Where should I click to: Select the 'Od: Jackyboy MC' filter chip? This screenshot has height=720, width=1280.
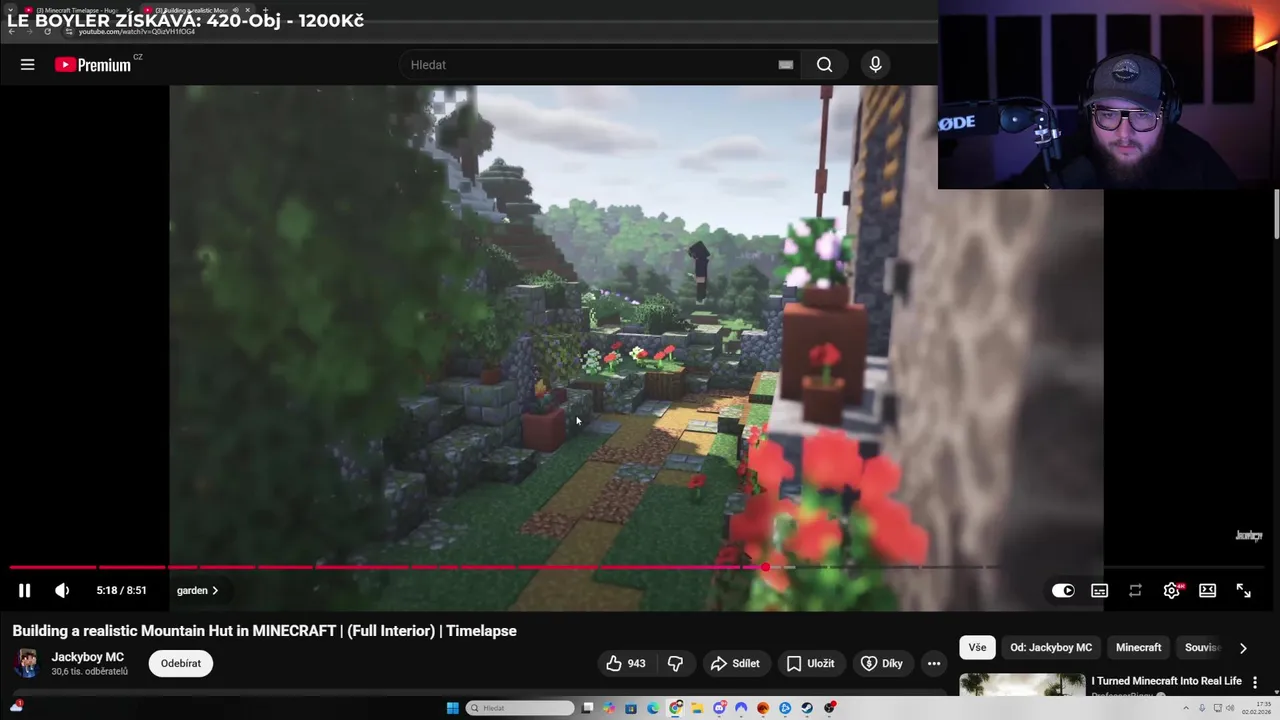point(1051,648)
